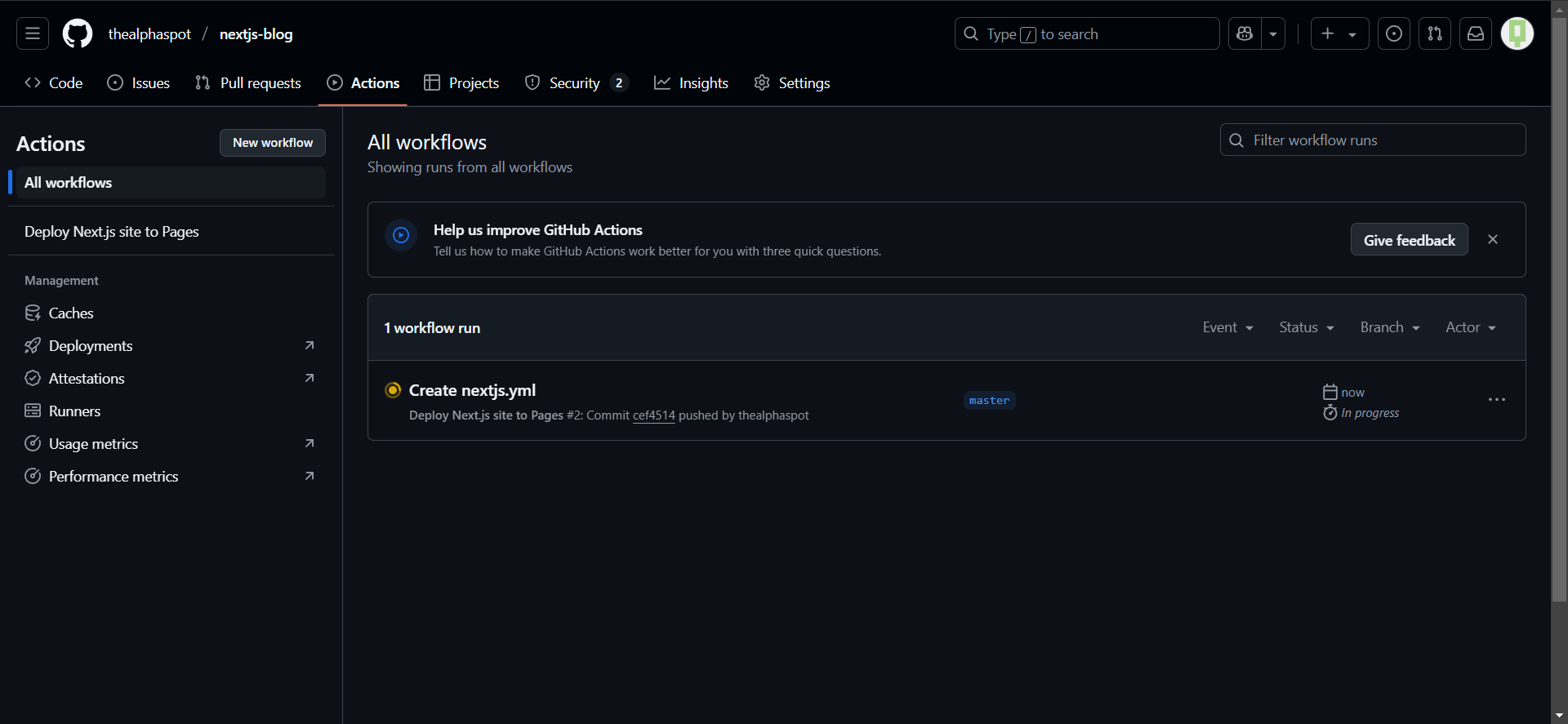Click the master branch label
Viewport: 1568px width, 724px height.
click(x=989, y=401)
